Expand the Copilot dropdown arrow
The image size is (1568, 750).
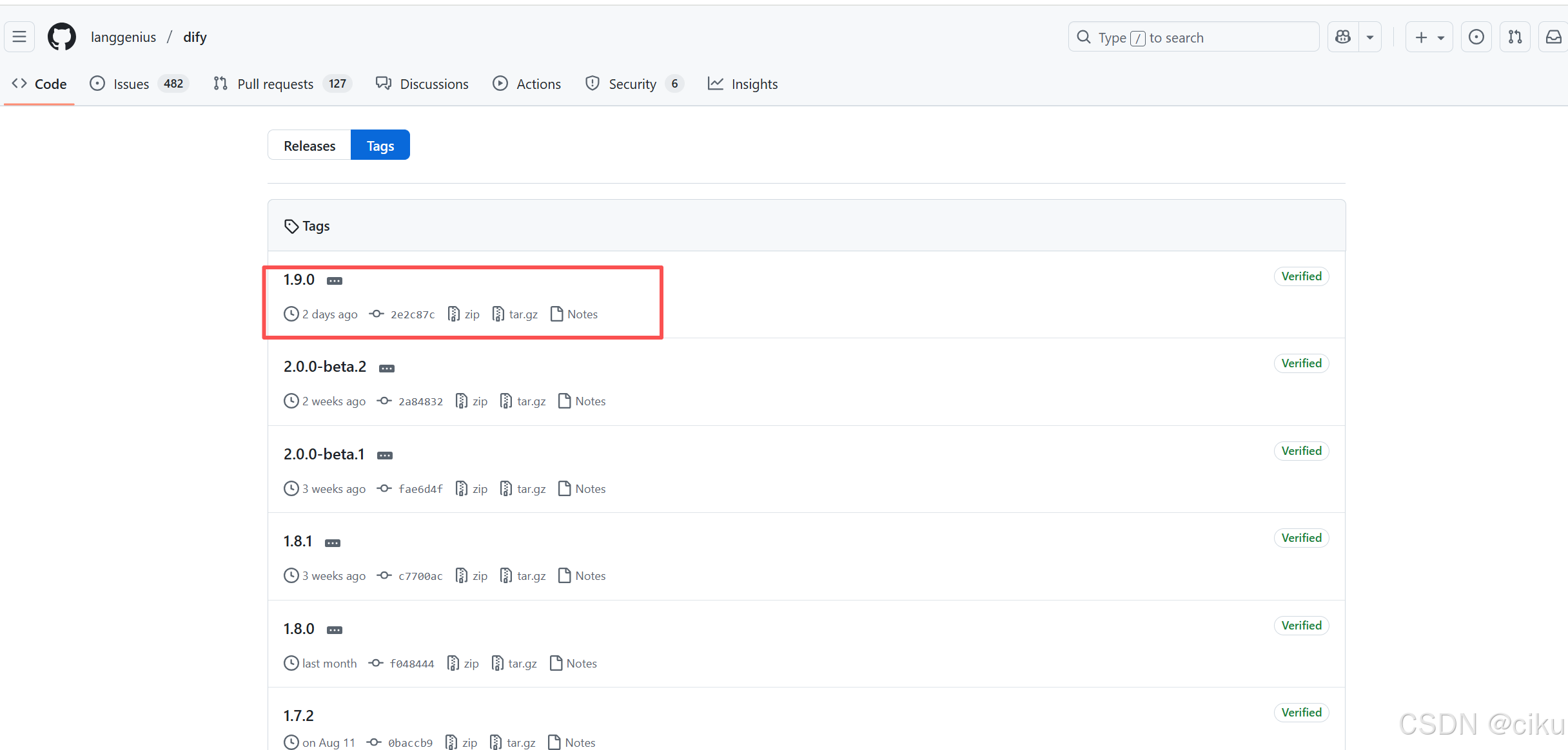point(1370,37)
